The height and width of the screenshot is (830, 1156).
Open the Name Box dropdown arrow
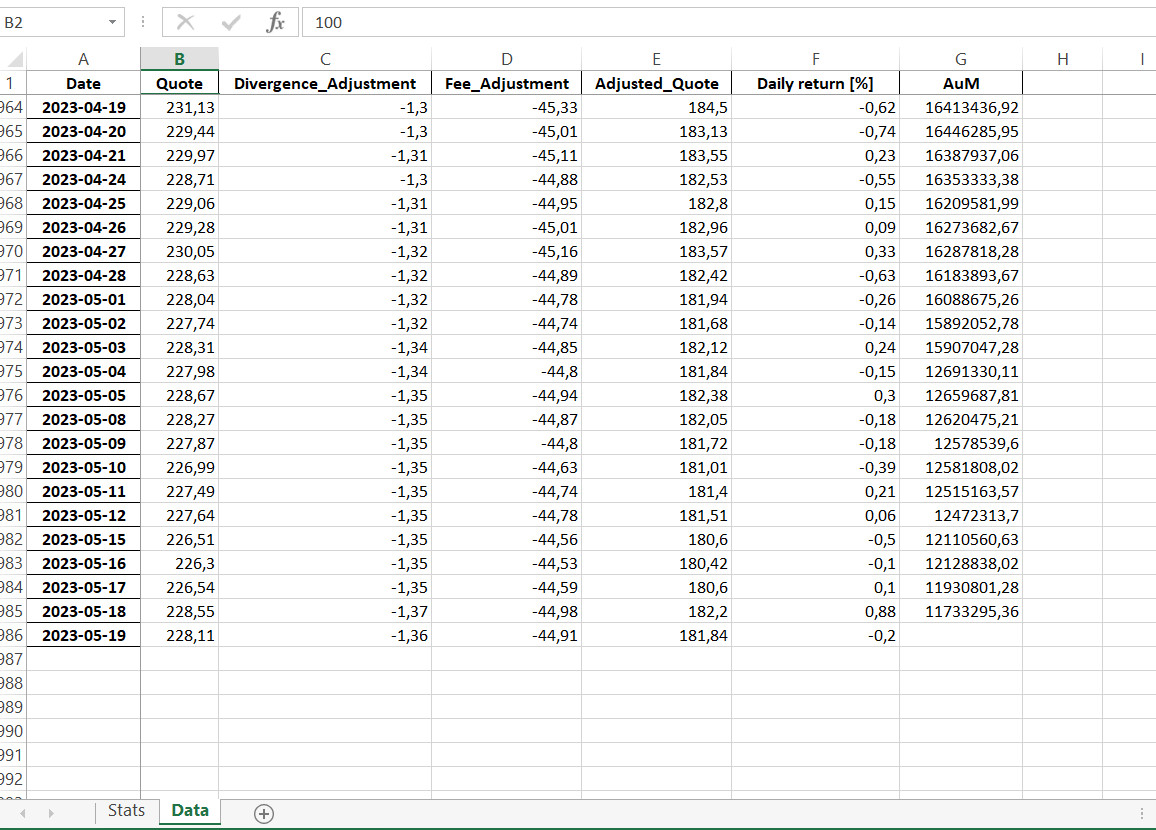pos(111,22)
